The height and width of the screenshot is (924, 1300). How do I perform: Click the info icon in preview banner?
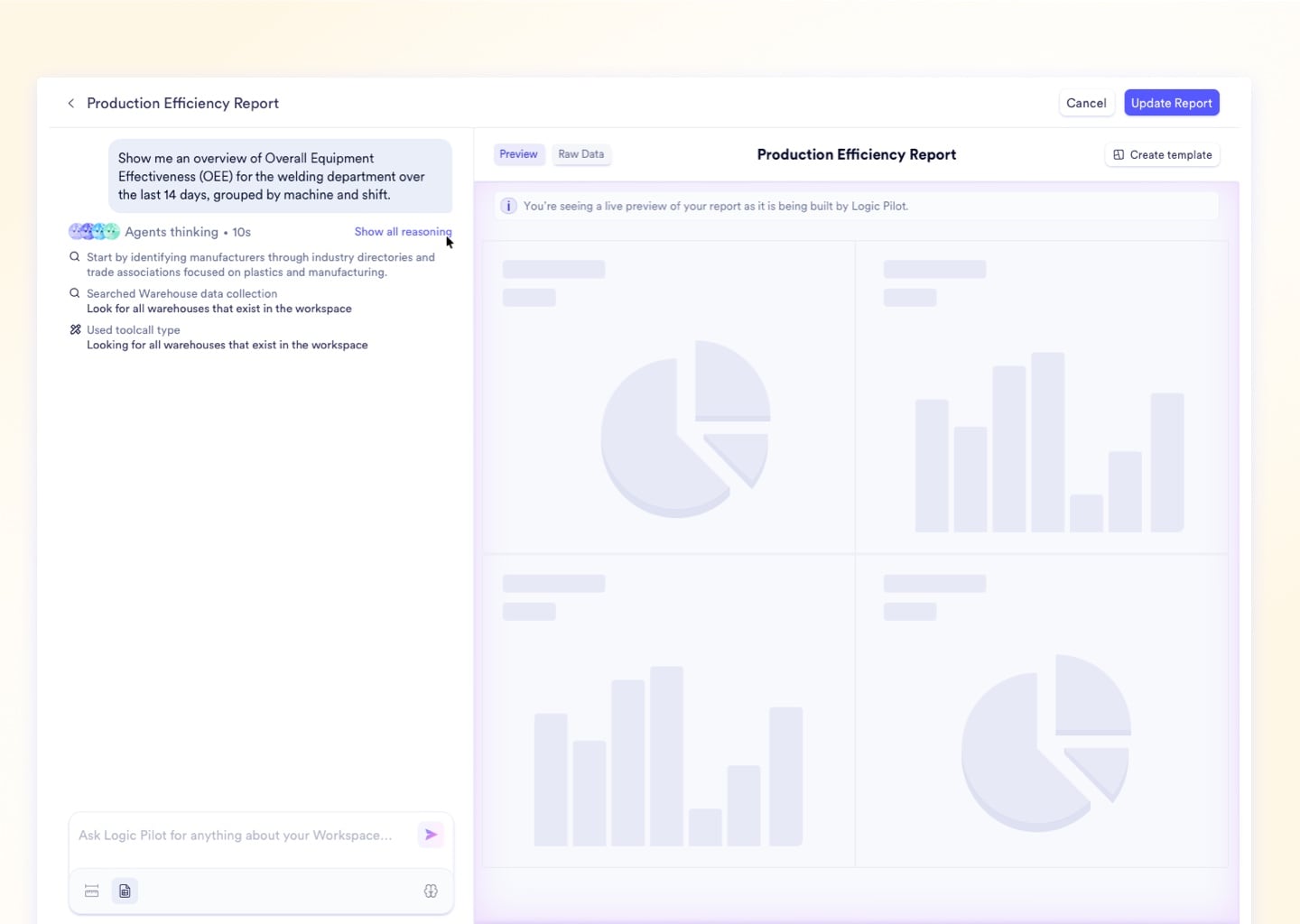[x=508, y=206]
